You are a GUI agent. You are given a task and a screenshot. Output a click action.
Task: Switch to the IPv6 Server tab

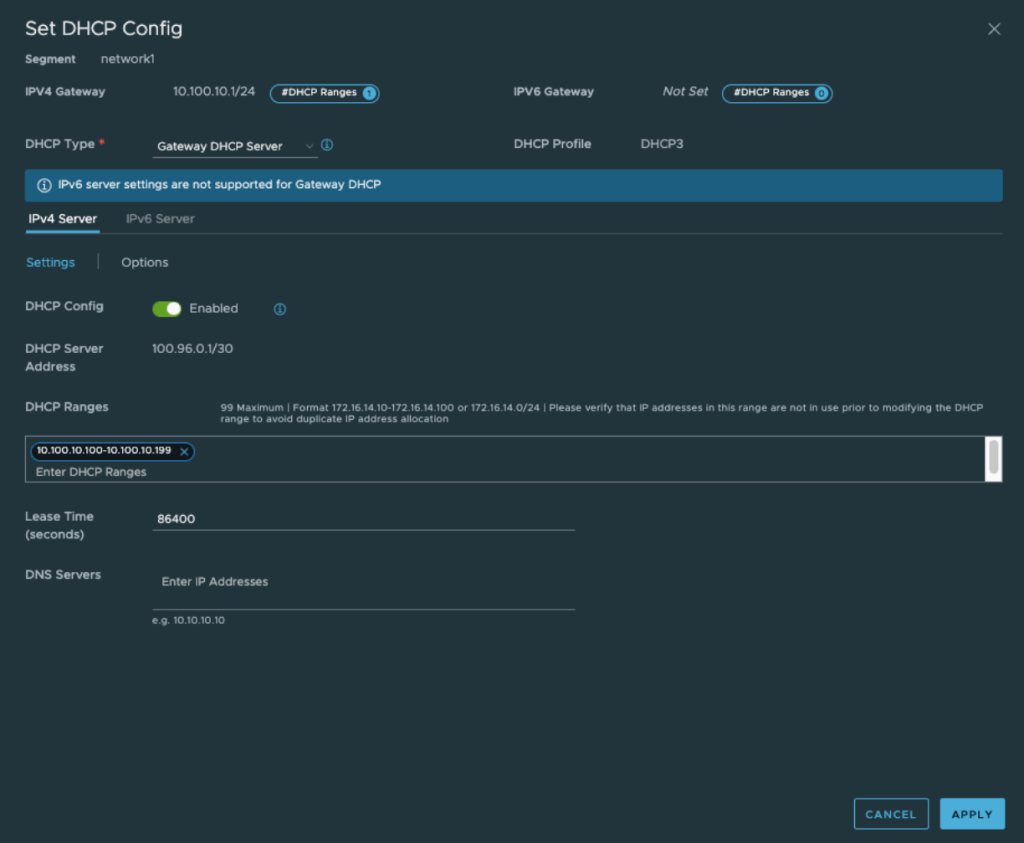coord(160,219)
